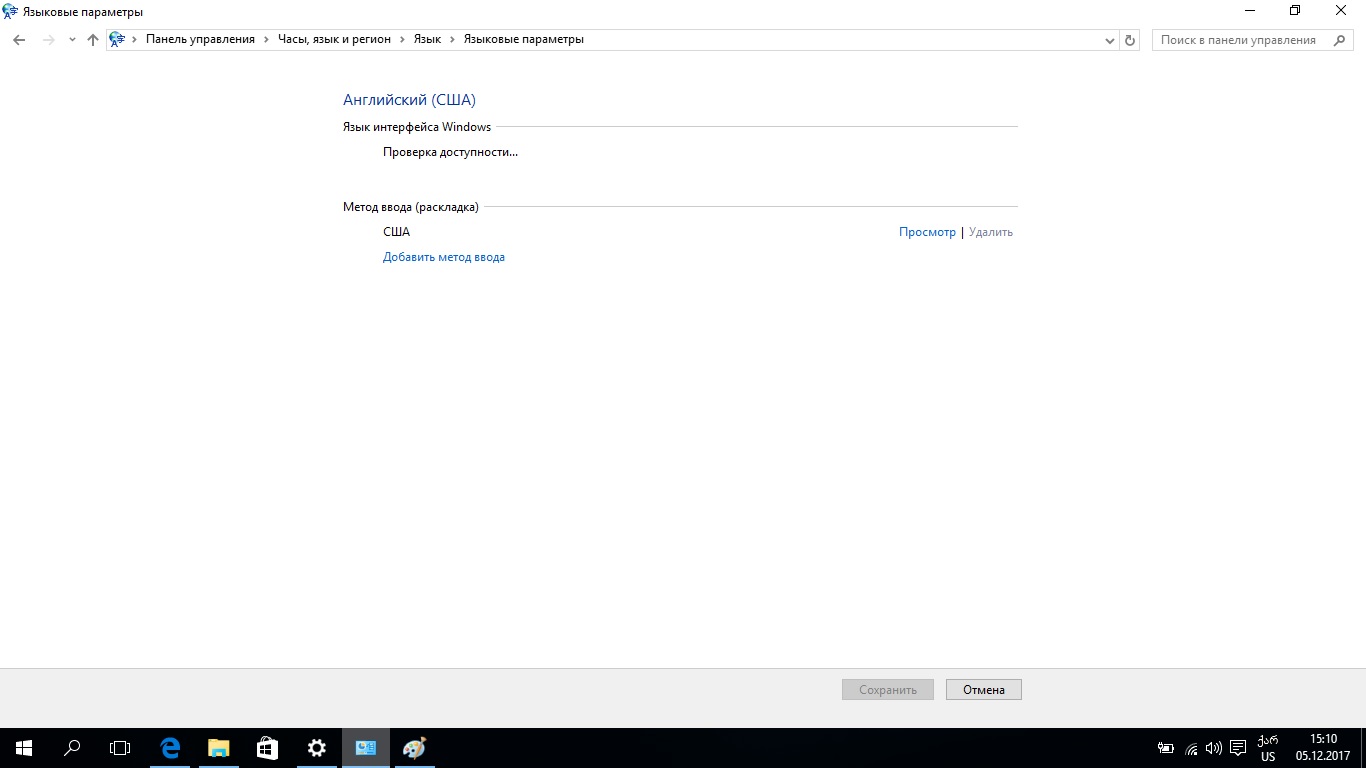
Task: Click the language icon in the address bar
Action: click(117, 40)
